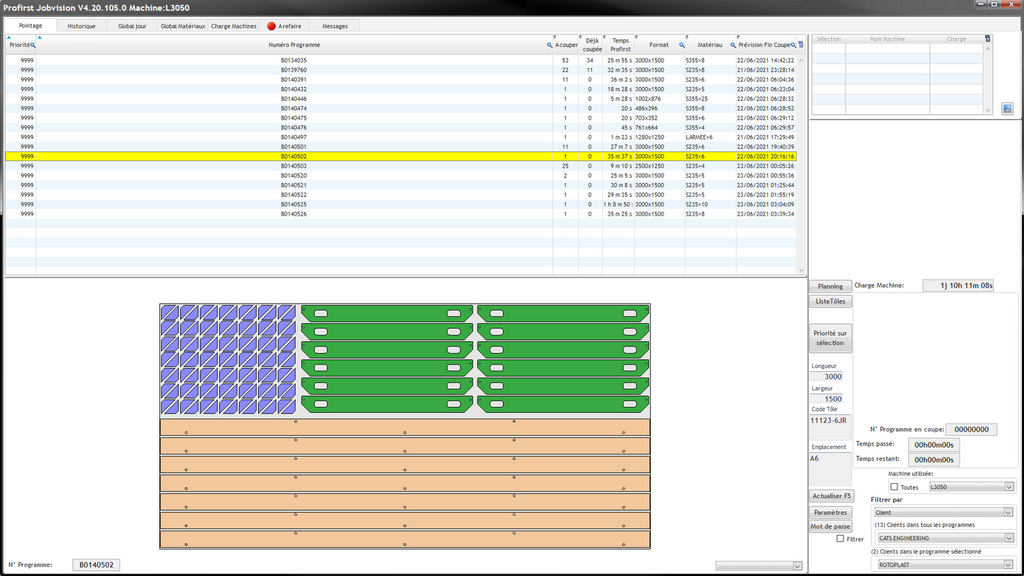The width and height of the screenshot is (1024, 576).
Task: Click the ListeTôles button
Action: click(x=830, y=301)
